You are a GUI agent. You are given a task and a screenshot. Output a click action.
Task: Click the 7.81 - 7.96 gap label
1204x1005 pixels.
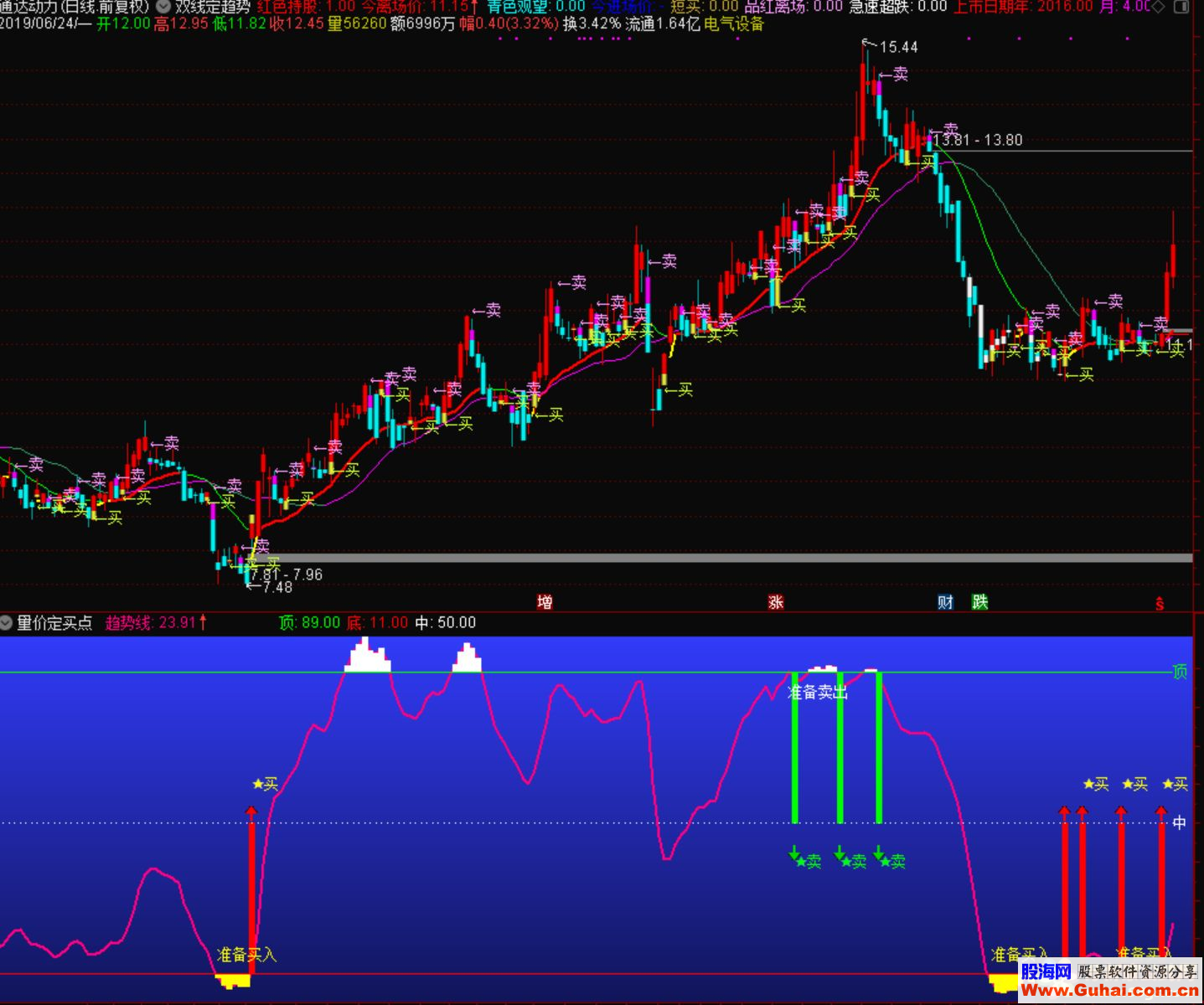[x=286, y=574]
